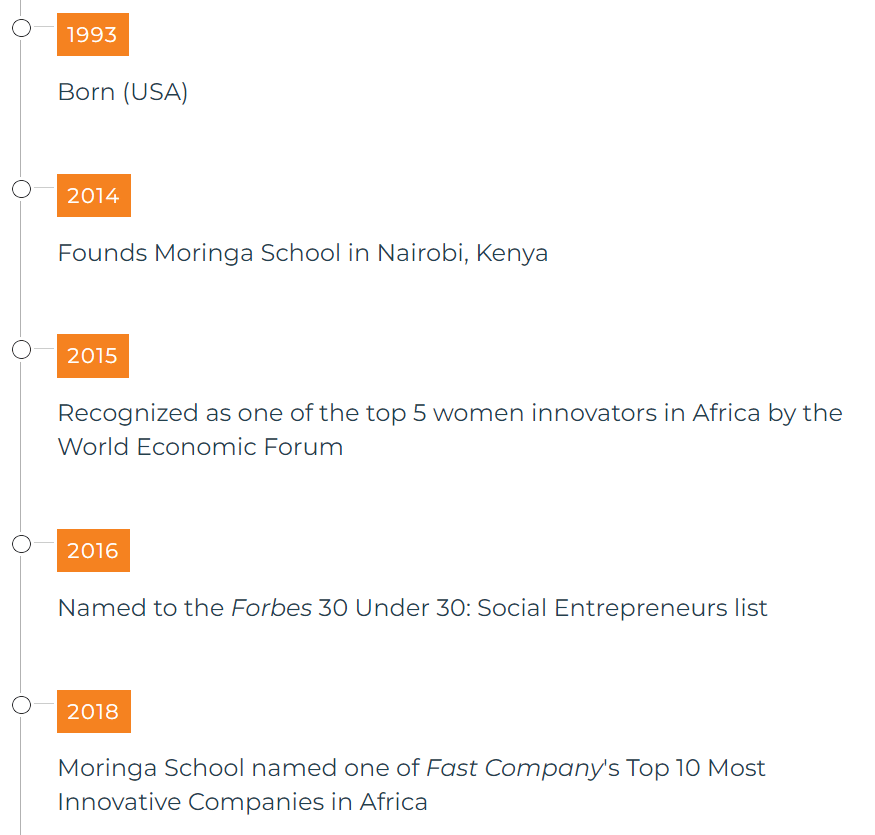Select the orange 1993 year badge
The width and height of the screenshot is (875, 835).
pyautogui.click(x=93, y=35)
